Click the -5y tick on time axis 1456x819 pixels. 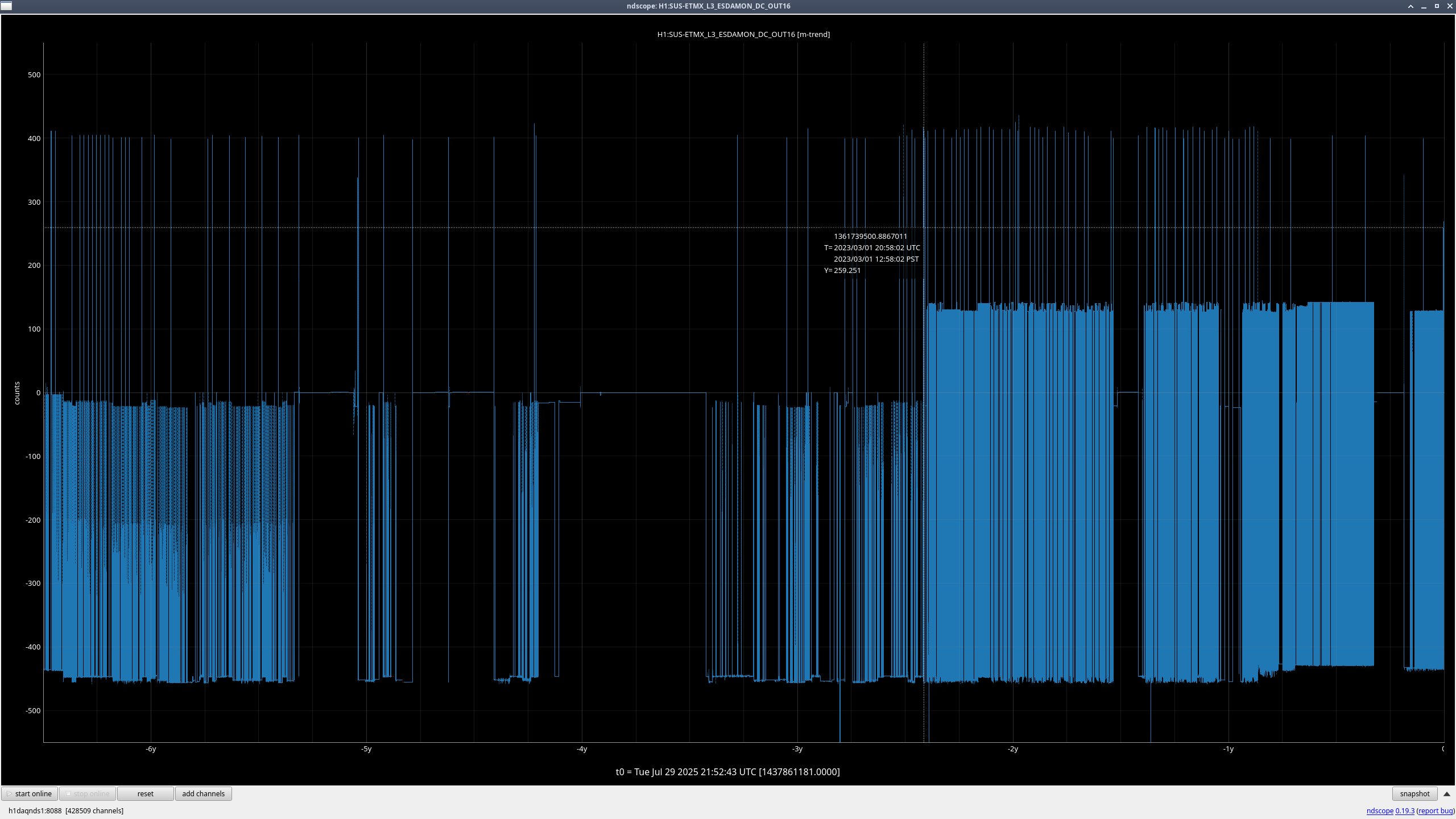tap(366, 749)
